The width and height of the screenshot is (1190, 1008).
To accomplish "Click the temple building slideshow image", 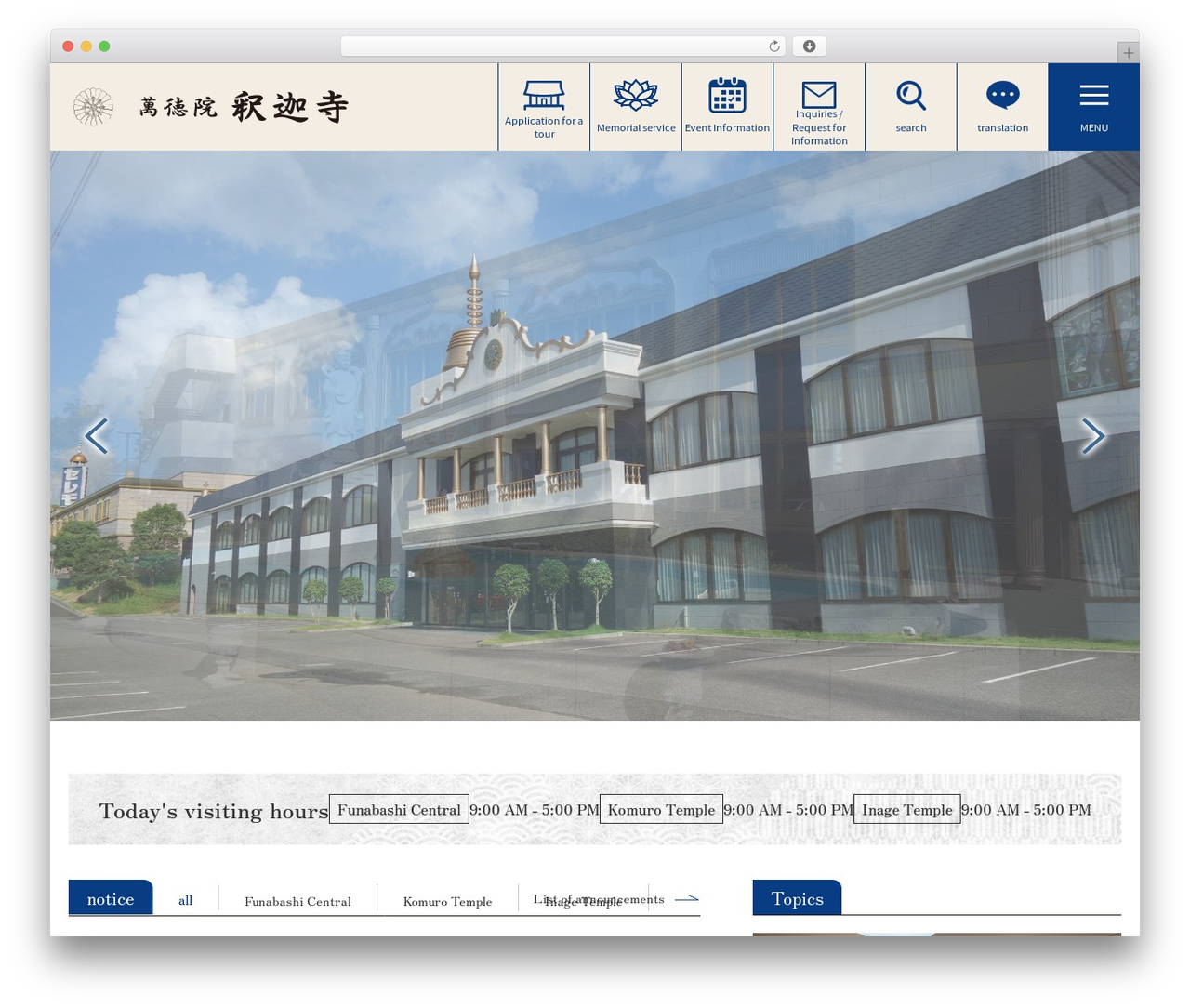I will [x=595, y=435].
